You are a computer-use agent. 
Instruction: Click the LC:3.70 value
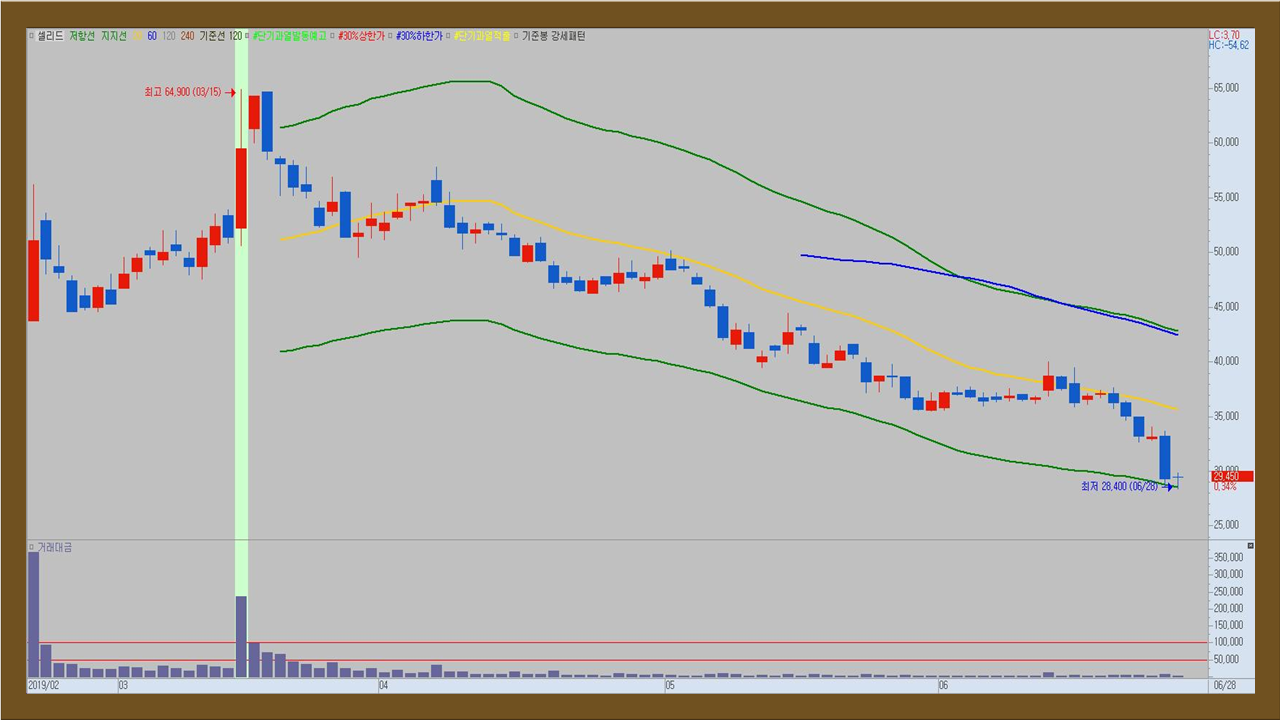[1224, 35]
